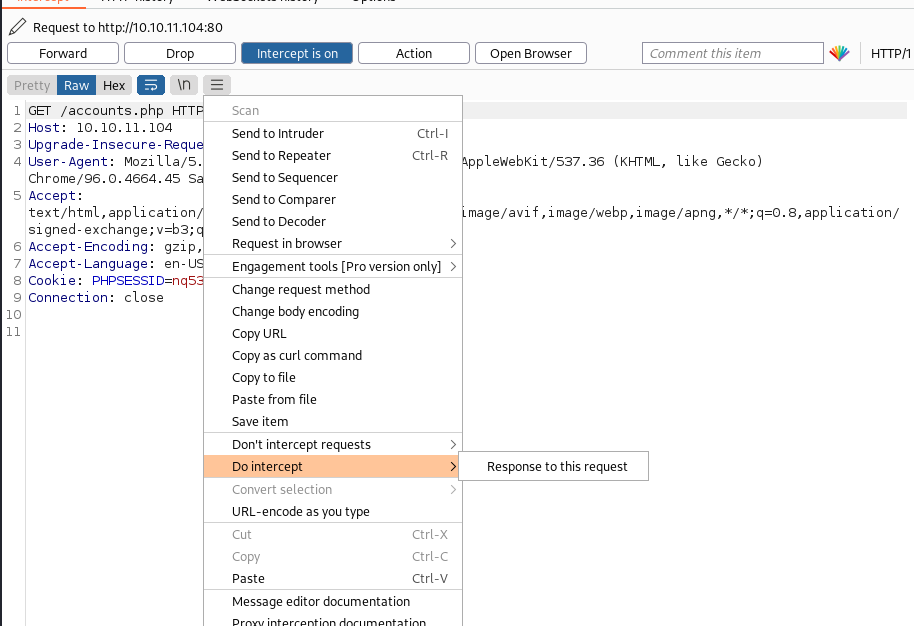Open the multicolor highlight picker icon
Screen dimensions: 914x626
tap(839, 54)
